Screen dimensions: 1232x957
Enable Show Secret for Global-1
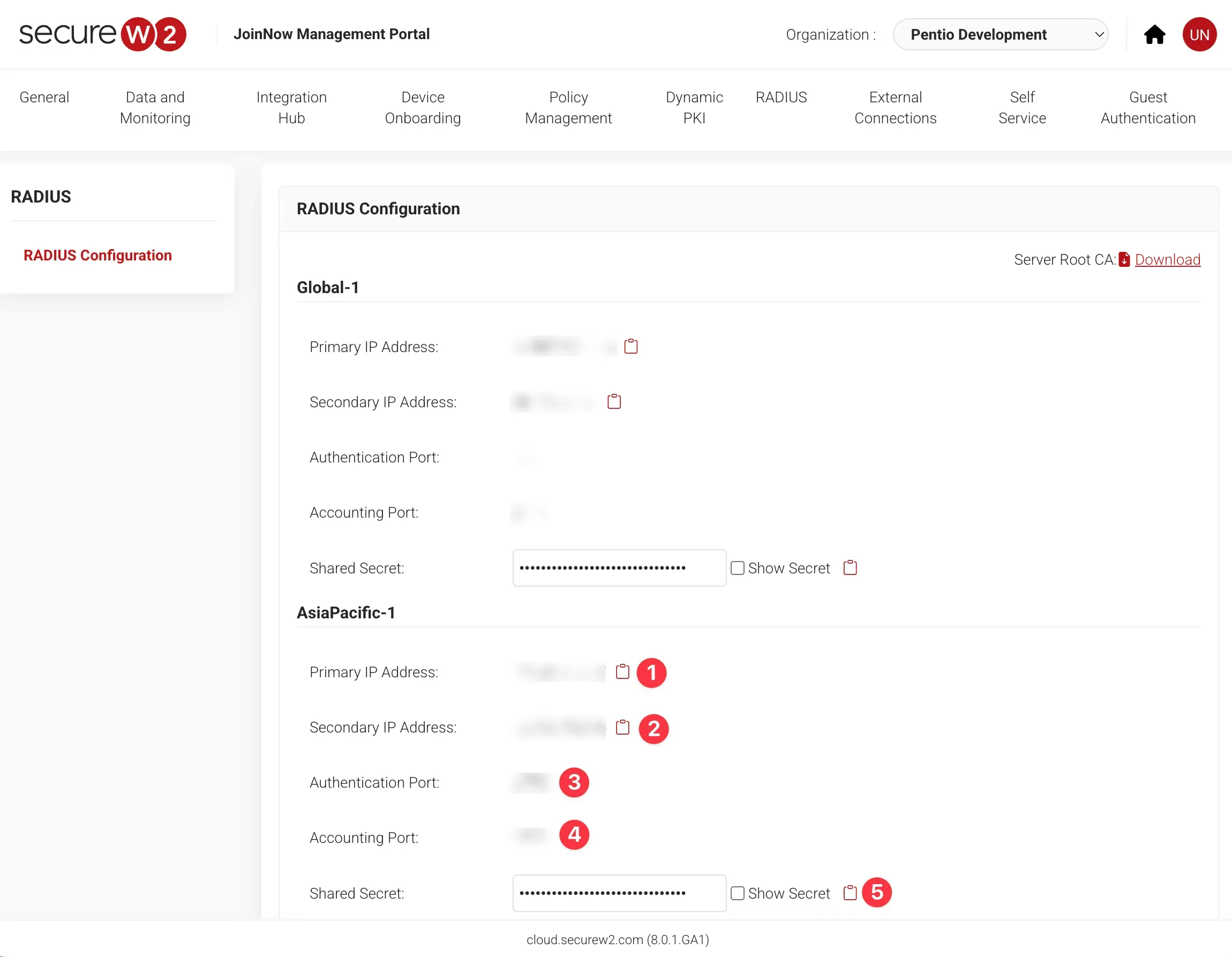[x=737, y=568]
